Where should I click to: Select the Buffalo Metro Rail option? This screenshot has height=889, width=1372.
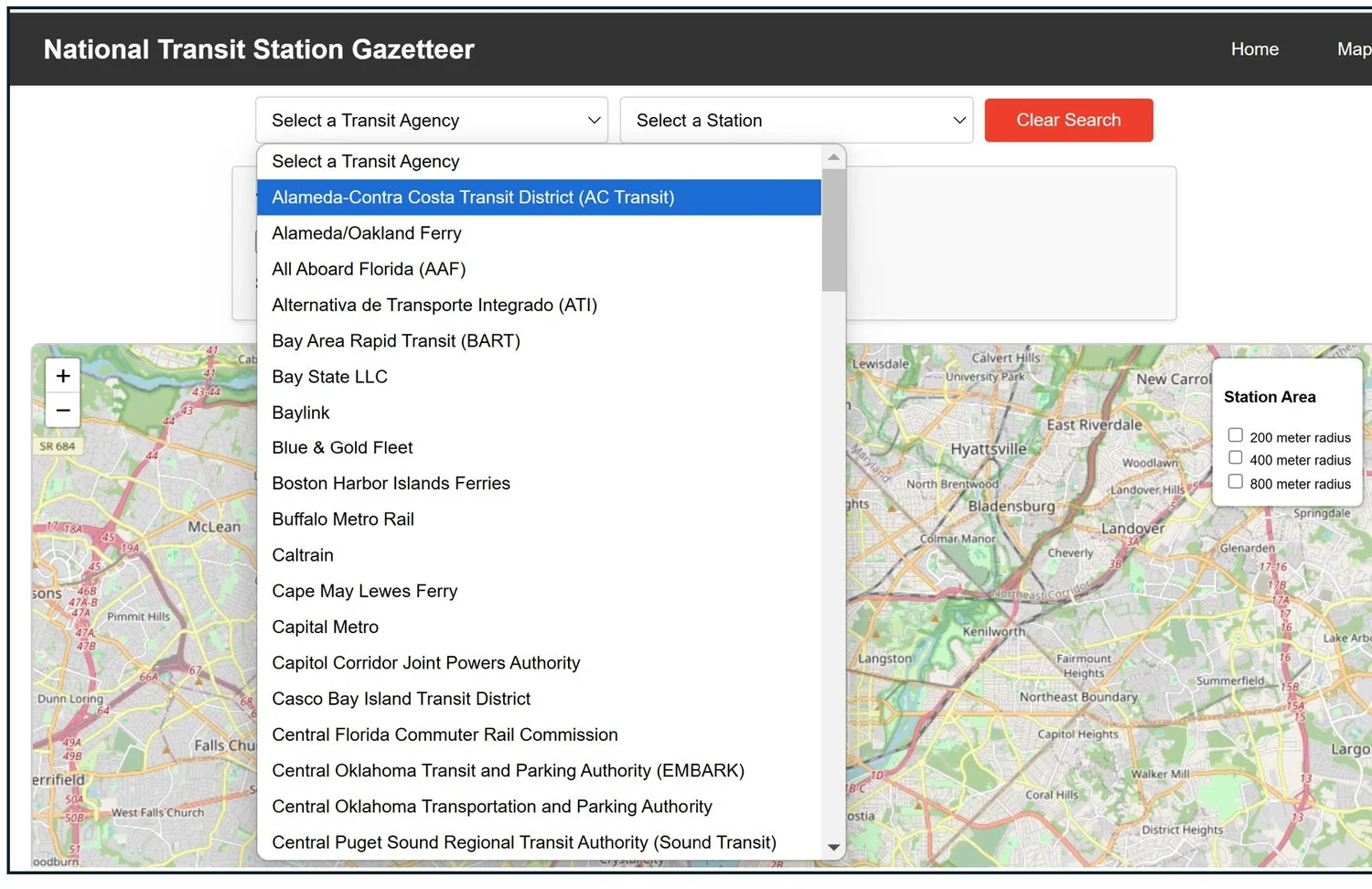pyautogui.click(x=343, y=519)
